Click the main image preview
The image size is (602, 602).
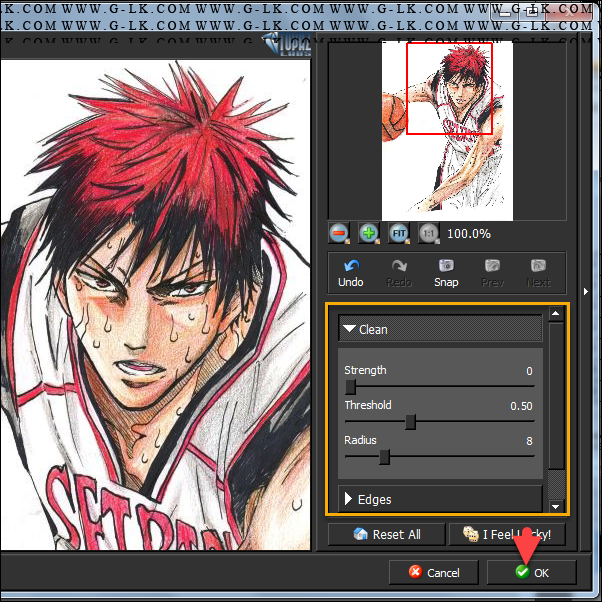155,304
